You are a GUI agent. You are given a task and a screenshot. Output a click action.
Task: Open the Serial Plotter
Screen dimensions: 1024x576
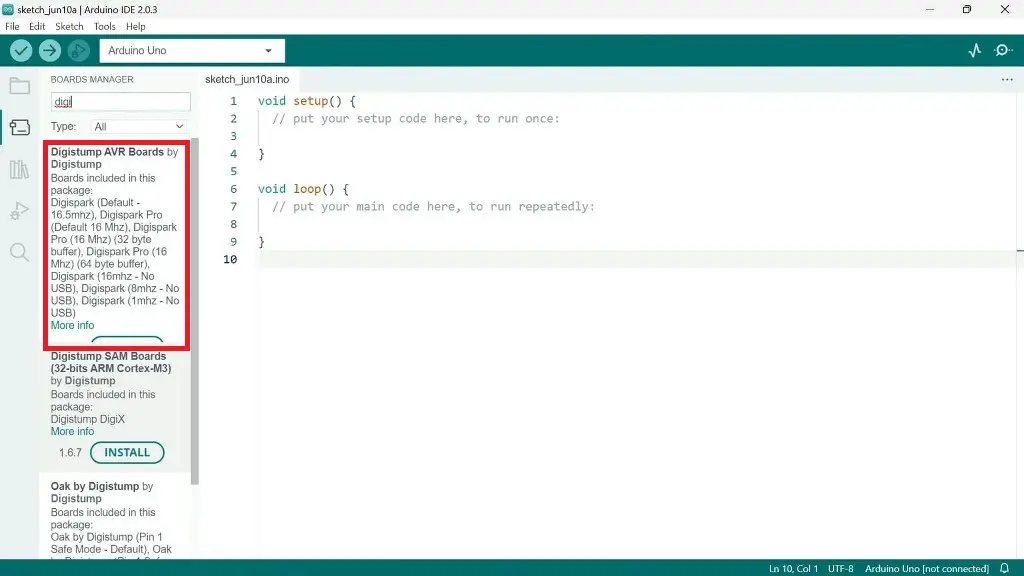(974, 50)
